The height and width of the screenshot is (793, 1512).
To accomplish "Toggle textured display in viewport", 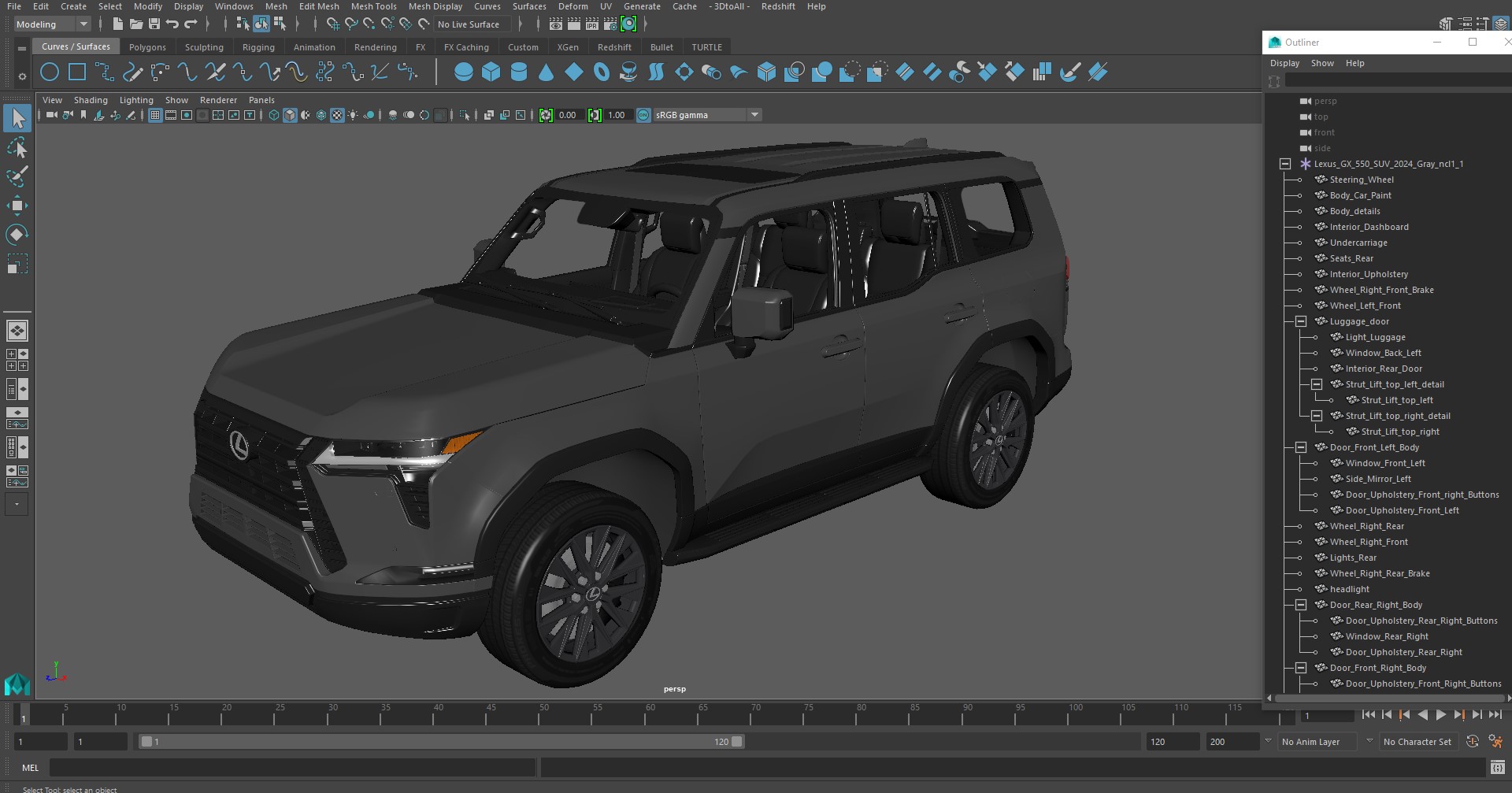I will [337, 115].
